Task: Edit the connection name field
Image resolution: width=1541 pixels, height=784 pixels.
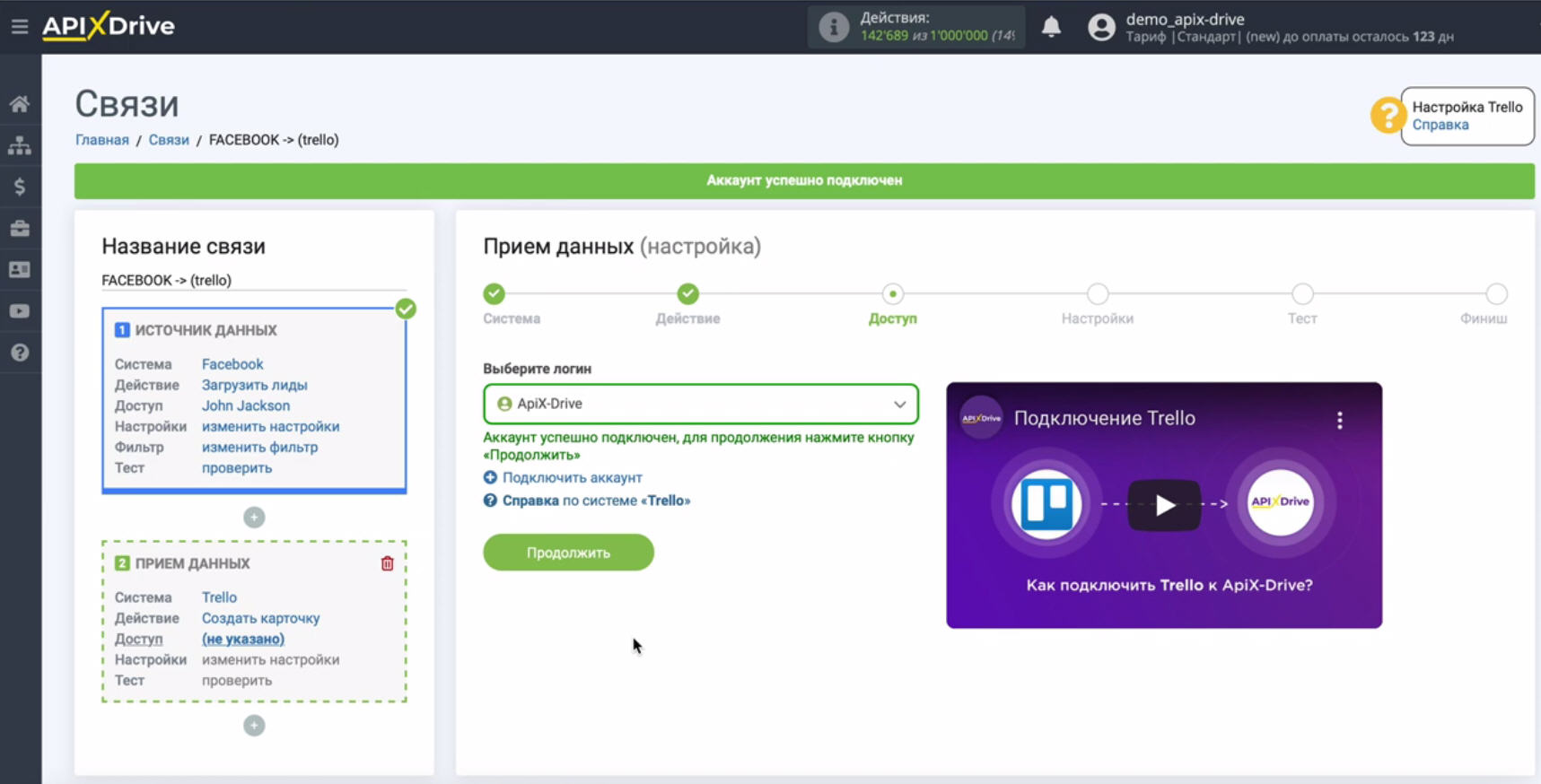Action: coord(254,280)
